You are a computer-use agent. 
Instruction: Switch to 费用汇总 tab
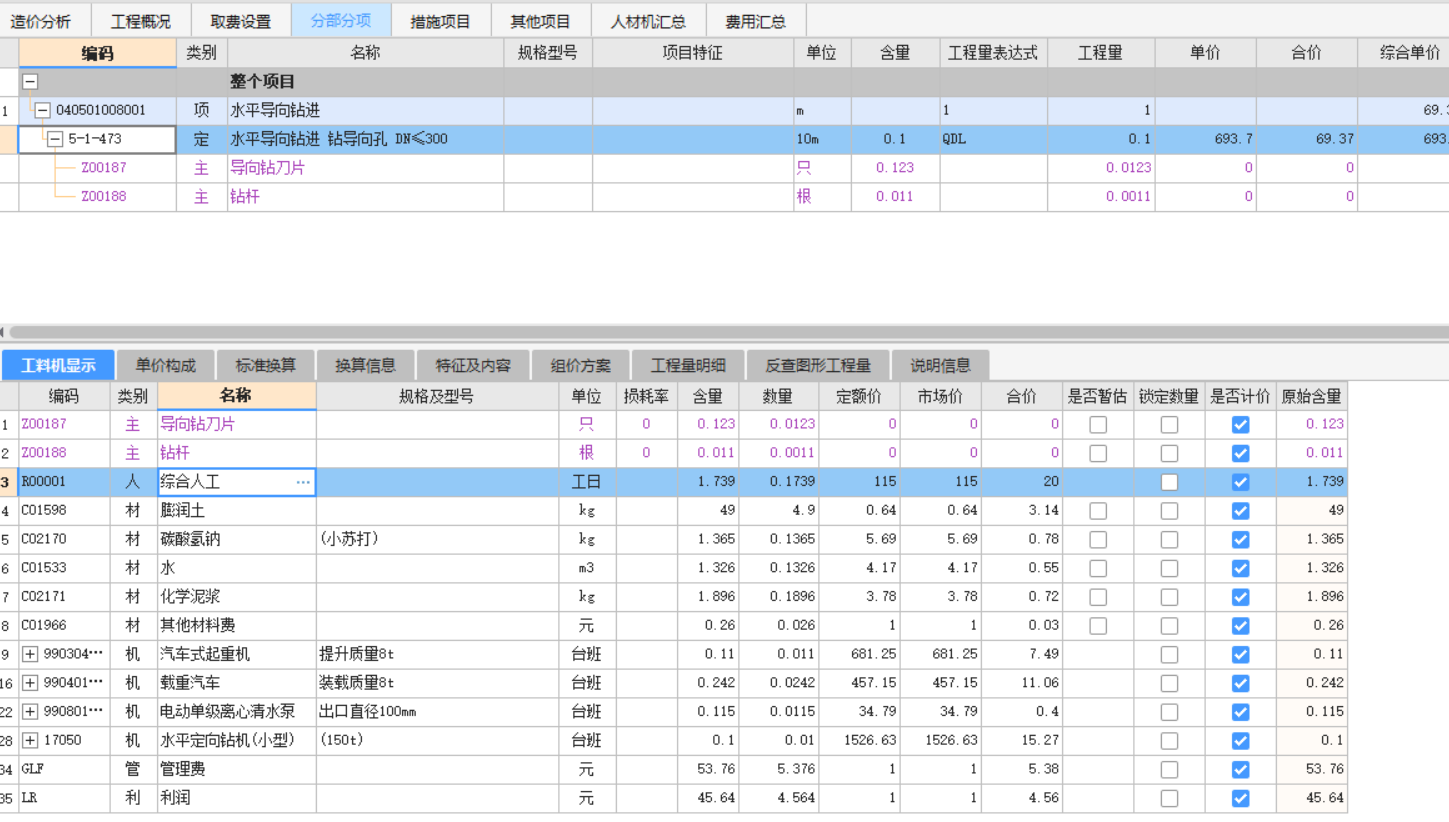point(756,21)
